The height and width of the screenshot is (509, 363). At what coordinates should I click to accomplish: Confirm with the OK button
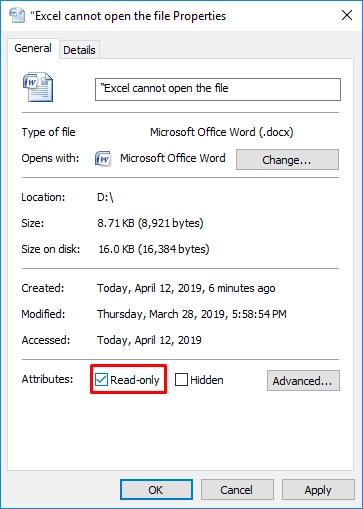point(156,490)
